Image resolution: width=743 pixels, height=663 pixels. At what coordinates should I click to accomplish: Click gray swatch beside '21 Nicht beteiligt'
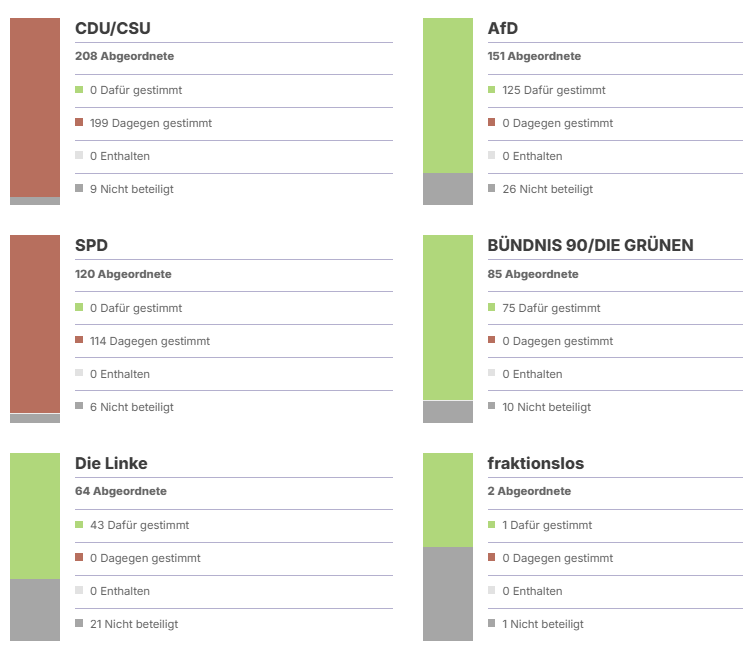pyautogui.click(x=79, y=624)
